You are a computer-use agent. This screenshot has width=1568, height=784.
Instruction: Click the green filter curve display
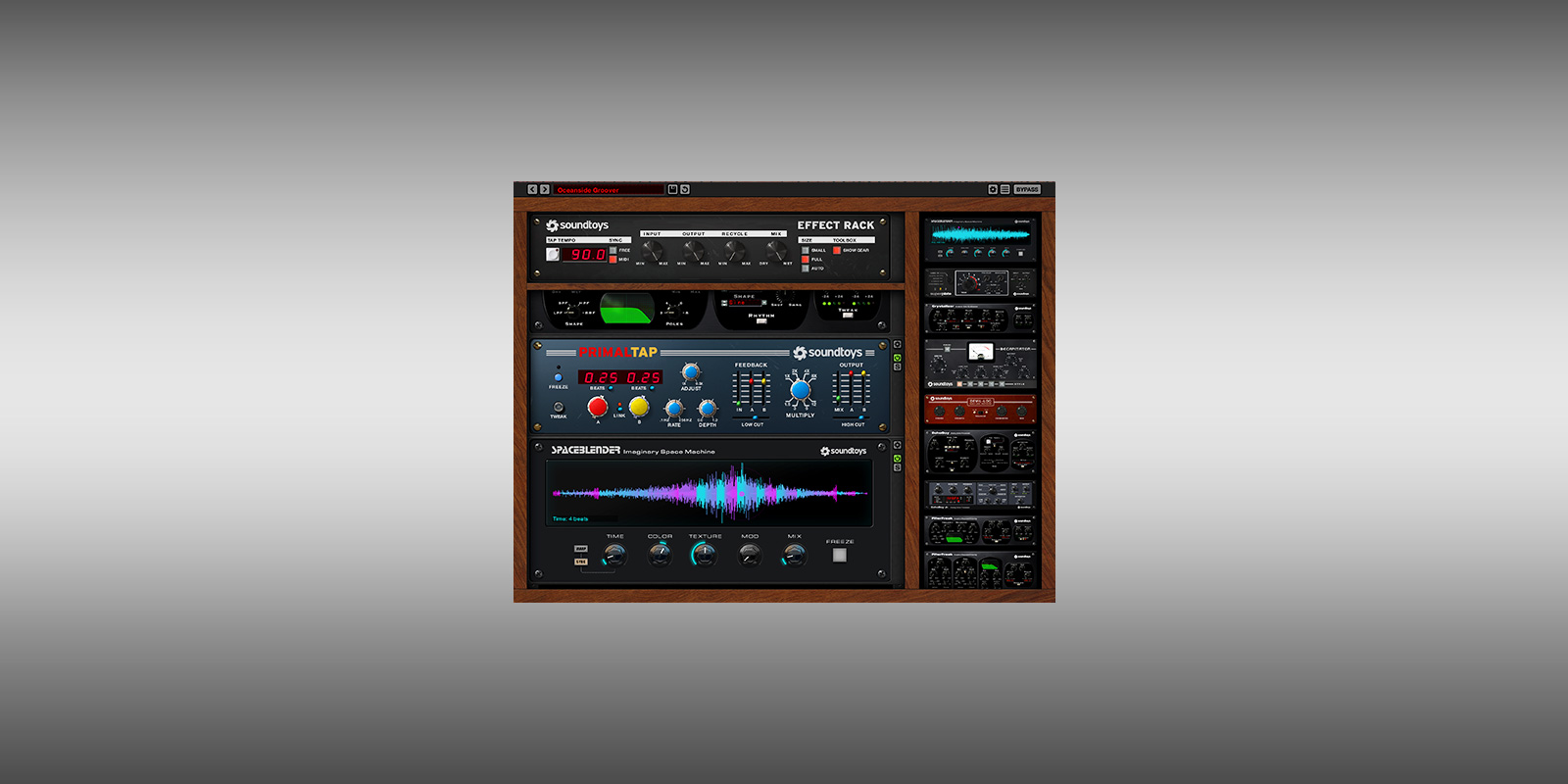[x=627, y=308]
